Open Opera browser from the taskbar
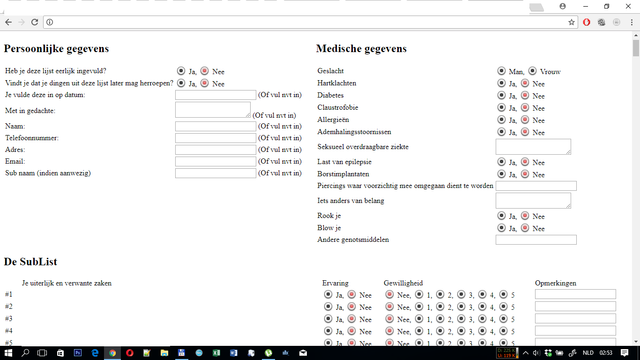640x360 pixels. click(x=129, y=353)
